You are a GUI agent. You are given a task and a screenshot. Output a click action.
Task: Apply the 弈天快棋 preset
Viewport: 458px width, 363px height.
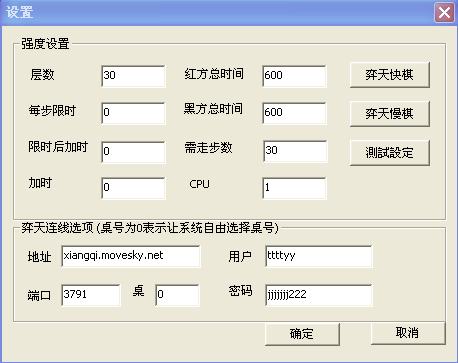[x=390, y=75]
